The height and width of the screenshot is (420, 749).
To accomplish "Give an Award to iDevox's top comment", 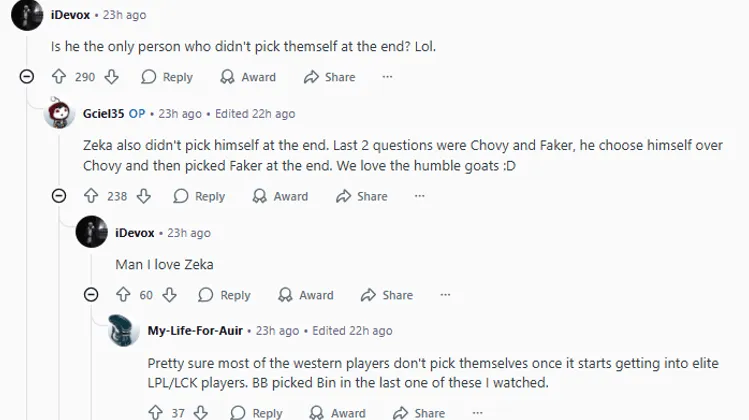I will point(248,77).
